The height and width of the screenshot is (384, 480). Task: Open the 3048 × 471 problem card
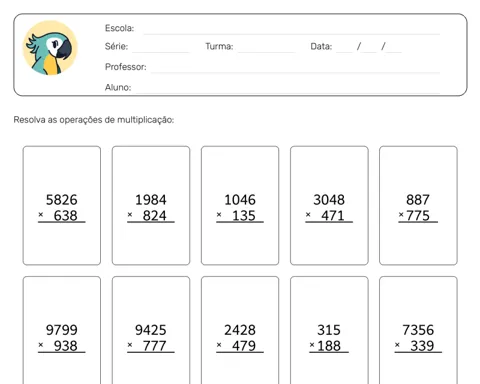pyautogui.click(x=329, y=205)
